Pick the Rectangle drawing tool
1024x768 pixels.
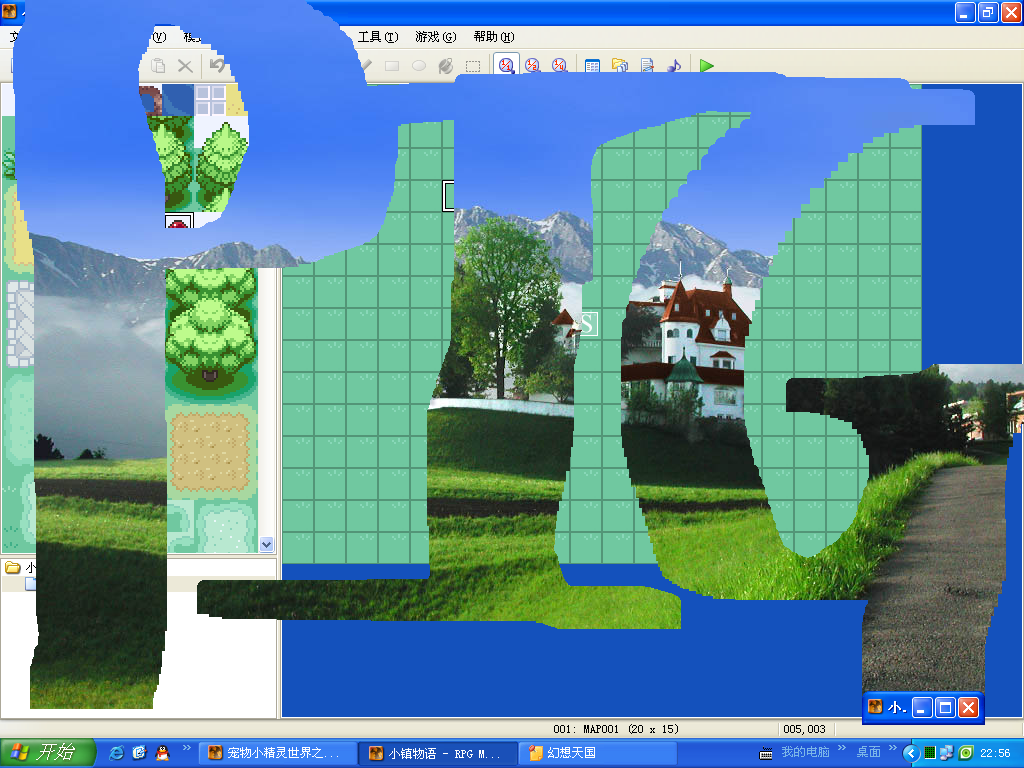pos(392,65)
